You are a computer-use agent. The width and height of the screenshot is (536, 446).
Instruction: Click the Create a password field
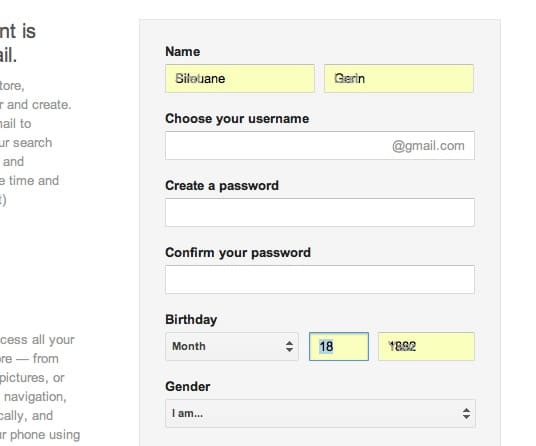(320, 212)
